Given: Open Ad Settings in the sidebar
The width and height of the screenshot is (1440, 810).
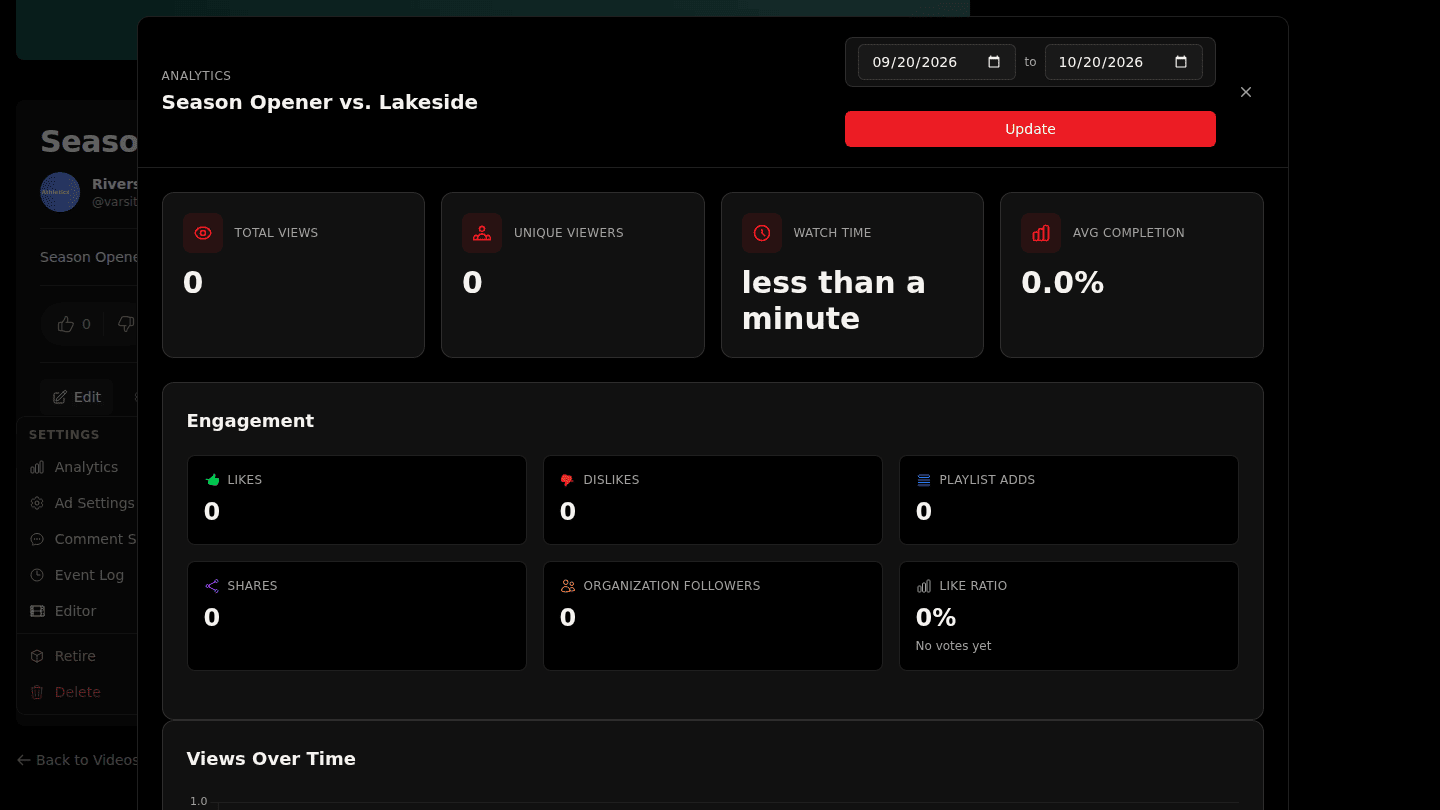Looking at the screenshot, I should (77, 503).
